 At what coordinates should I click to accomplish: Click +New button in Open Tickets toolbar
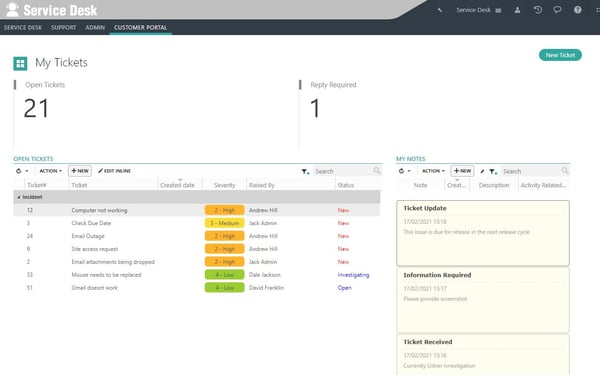click(80, 171)
